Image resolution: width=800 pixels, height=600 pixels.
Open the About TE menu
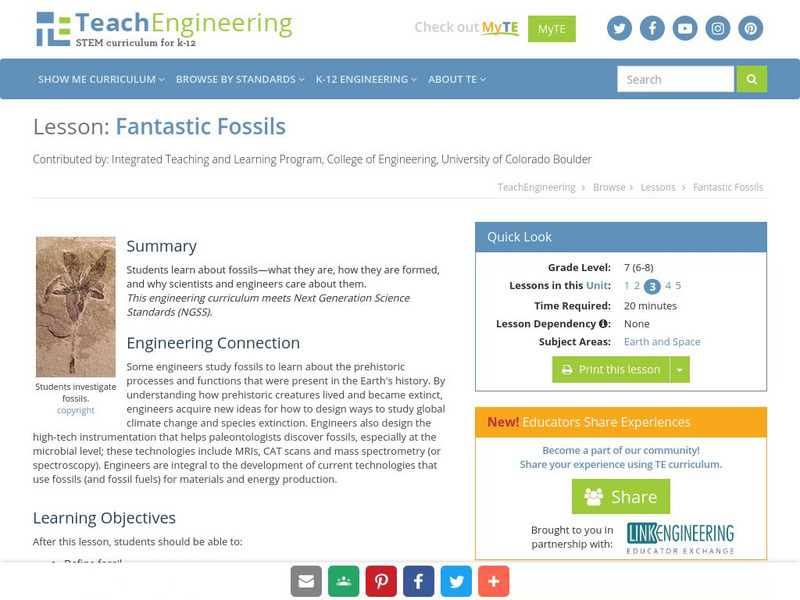tap(457, 79)
